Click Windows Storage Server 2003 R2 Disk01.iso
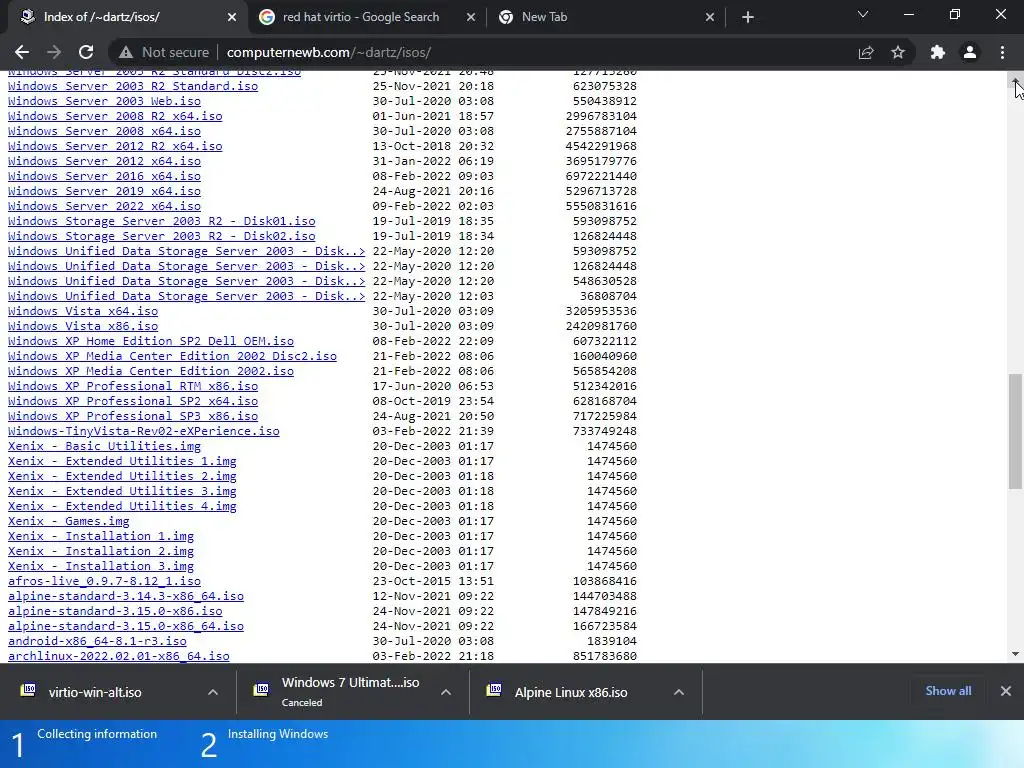1024x768 pixels. pyautogui.click(x=161, y=221)
